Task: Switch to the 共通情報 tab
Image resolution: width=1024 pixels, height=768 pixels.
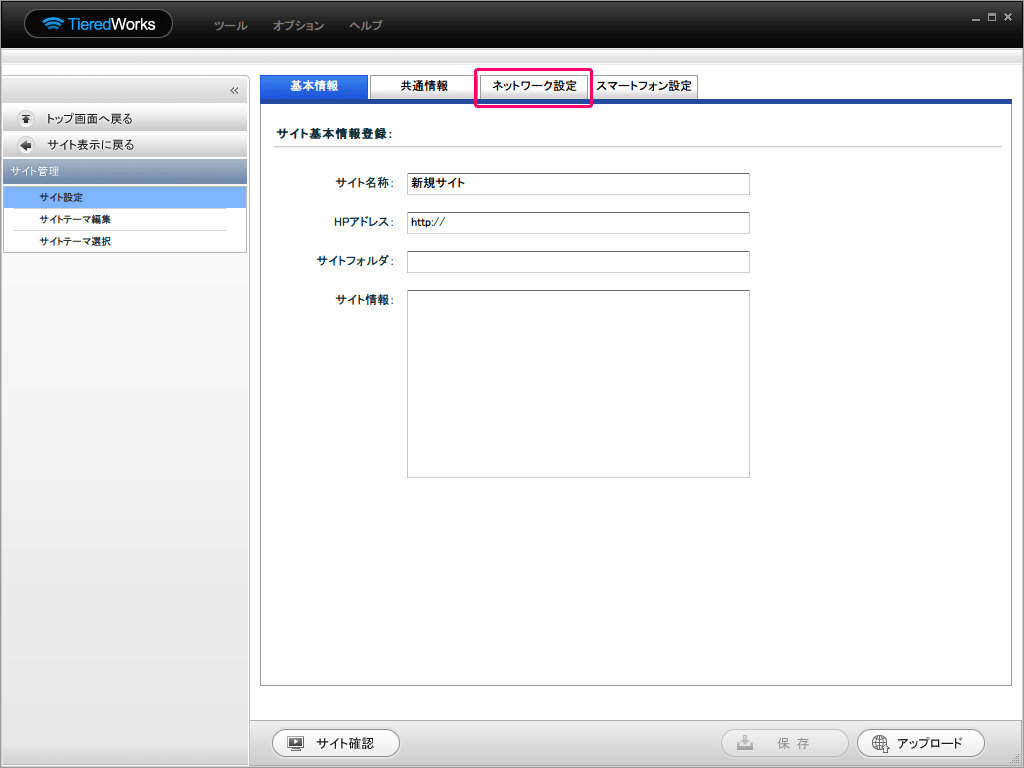Action: 424,87
